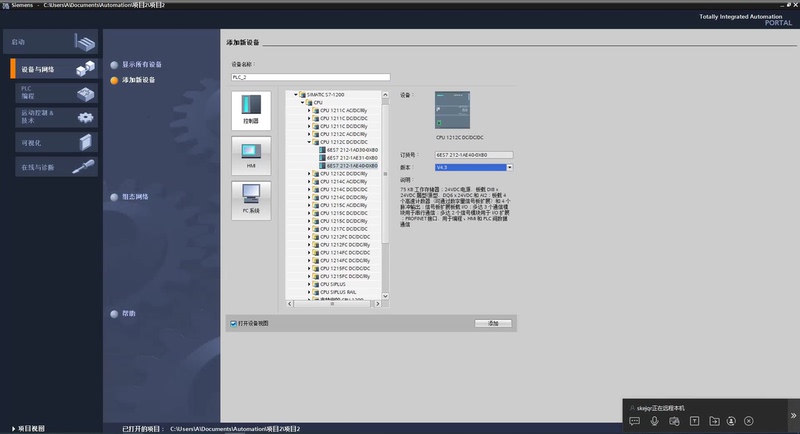Click the folder icon of CPU 1214C DC/DC/DC
Viewport: 800px width, 434px height.
pos(316,189)
